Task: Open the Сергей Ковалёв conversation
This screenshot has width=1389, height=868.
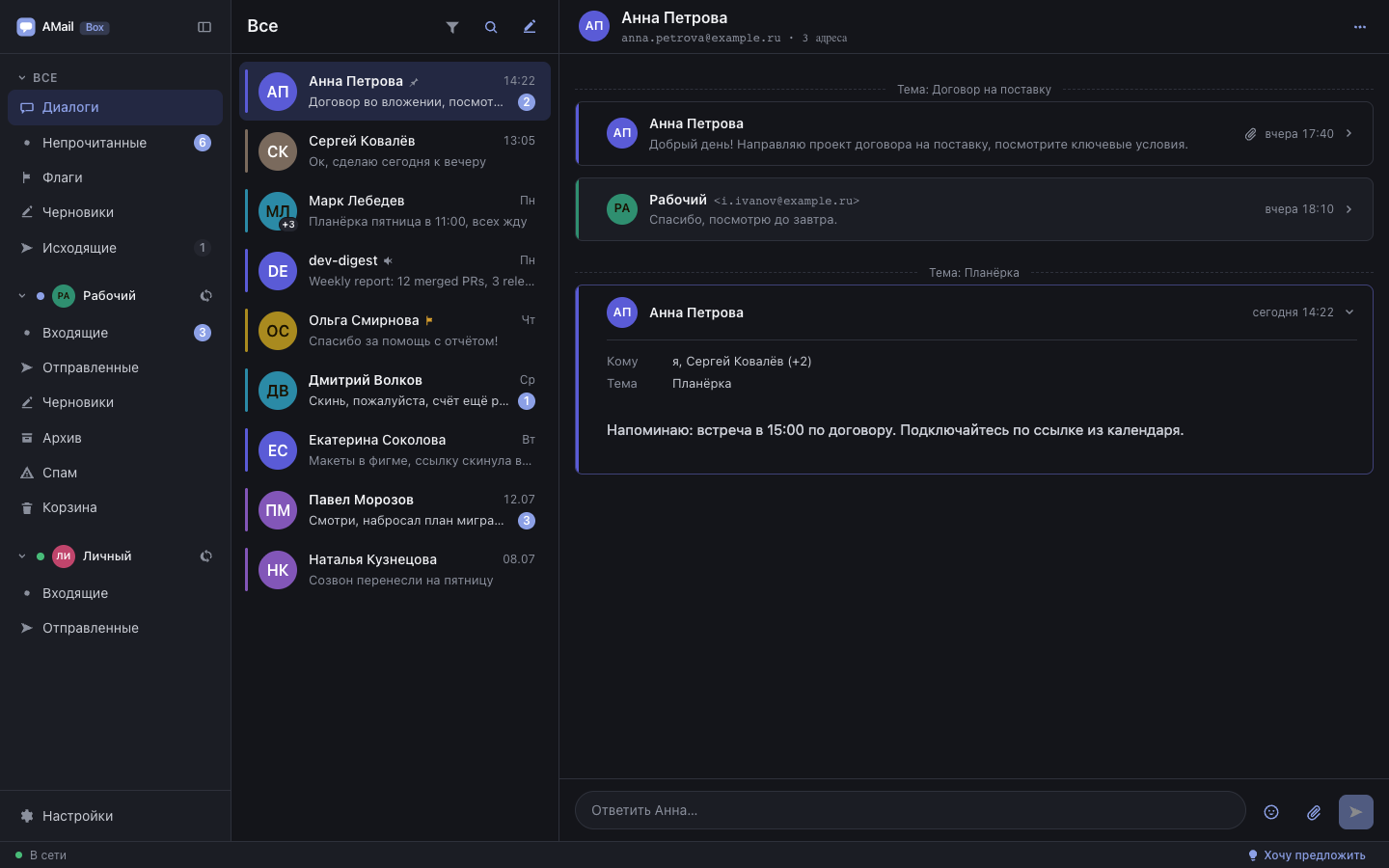Action: point(395,151)
